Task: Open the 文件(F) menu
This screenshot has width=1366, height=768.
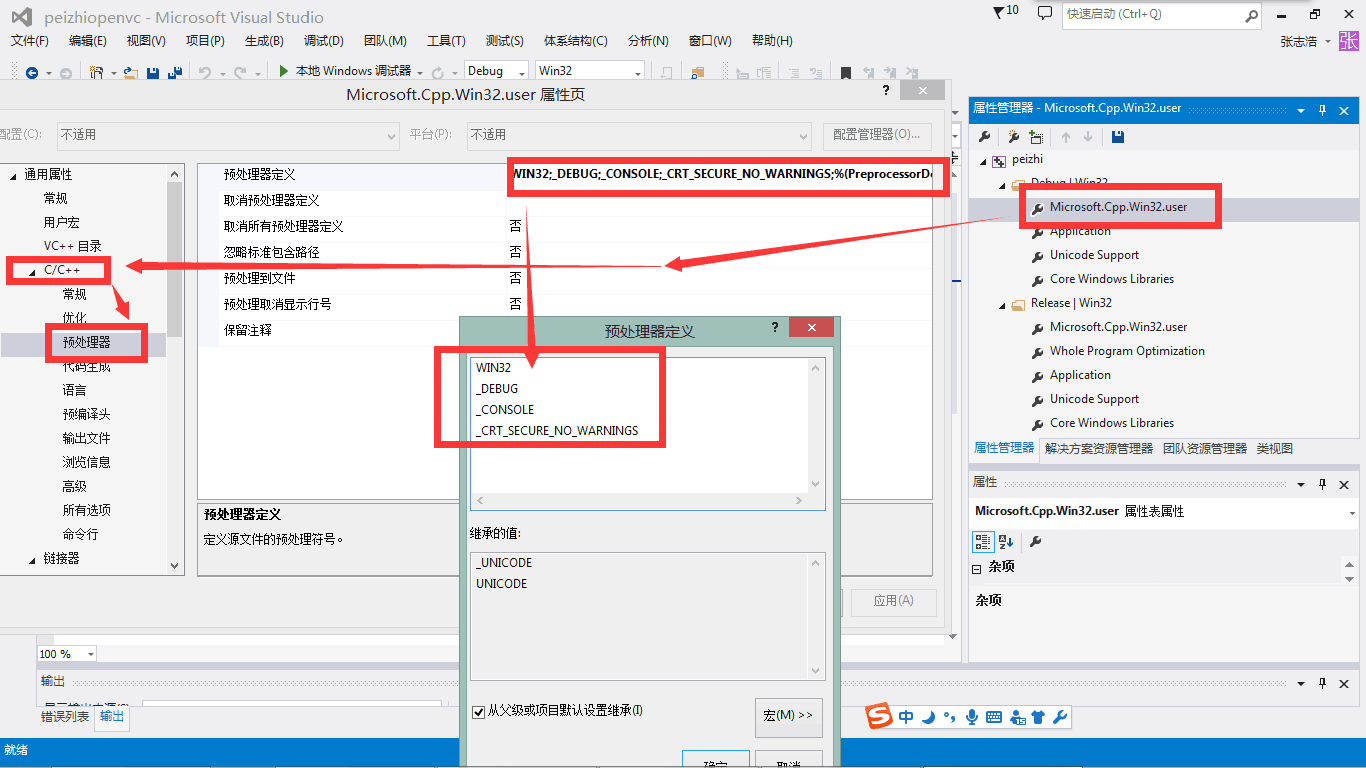Action: (x=30, y=41)
